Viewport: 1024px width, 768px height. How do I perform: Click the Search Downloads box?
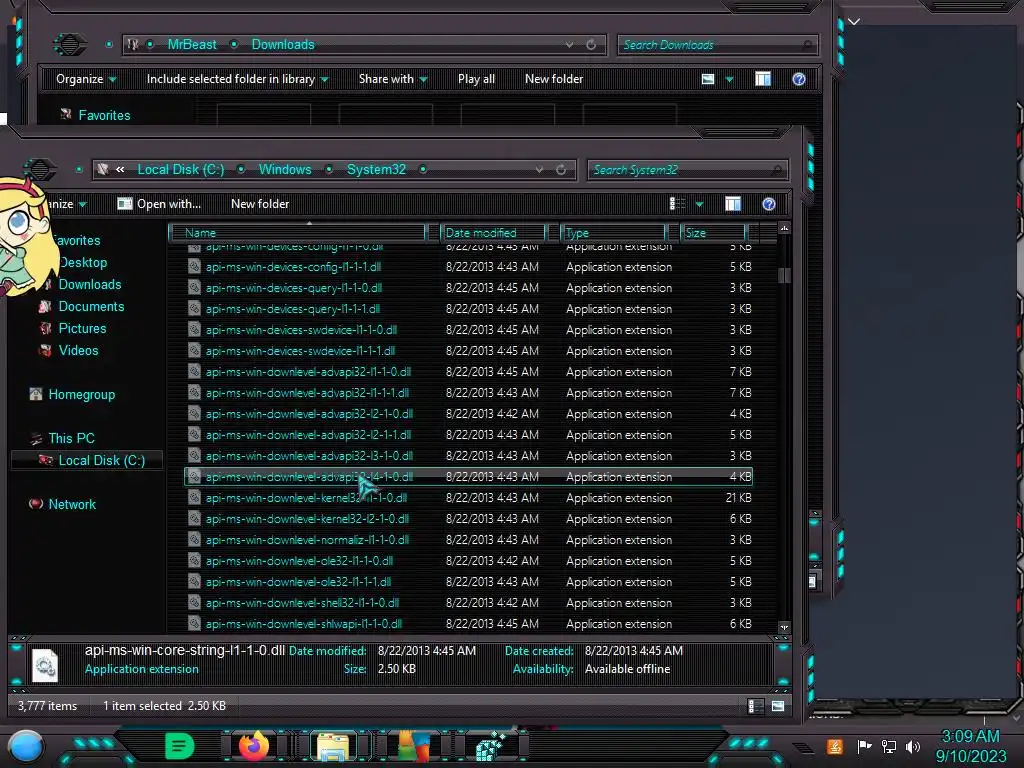point(718,44)
